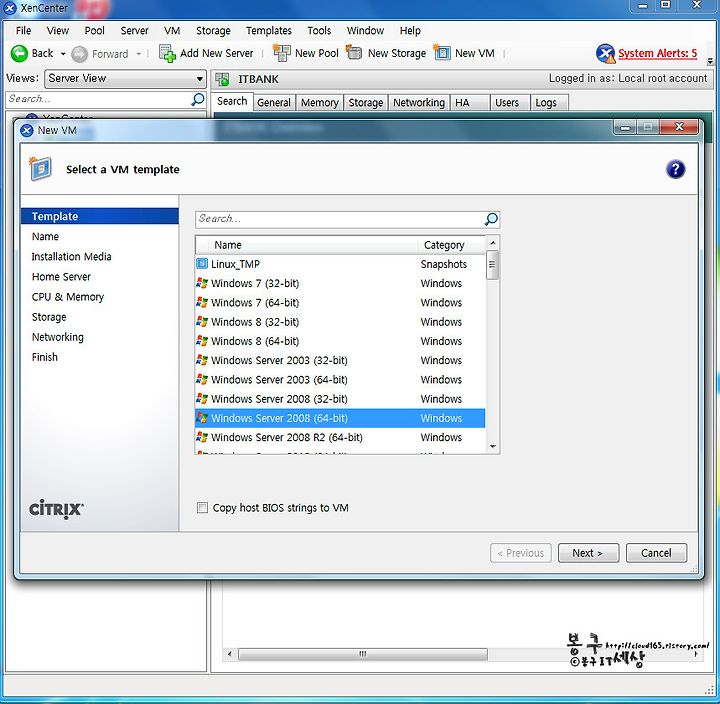Expand the toolbar overflow chevron

(x=710, y=60)
